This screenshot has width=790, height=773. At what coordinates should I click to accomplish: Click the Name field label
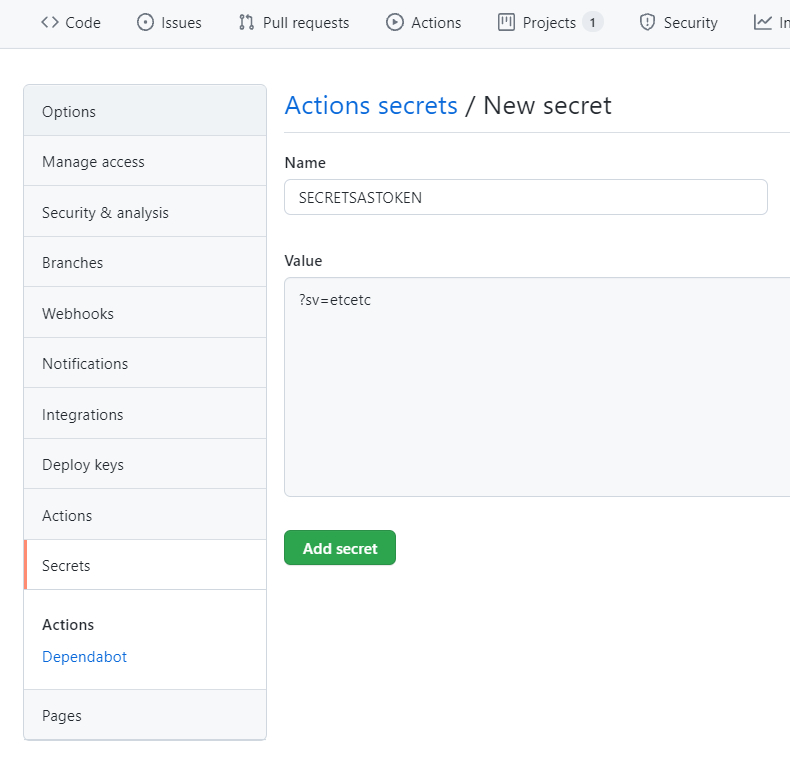click(305, 163)
